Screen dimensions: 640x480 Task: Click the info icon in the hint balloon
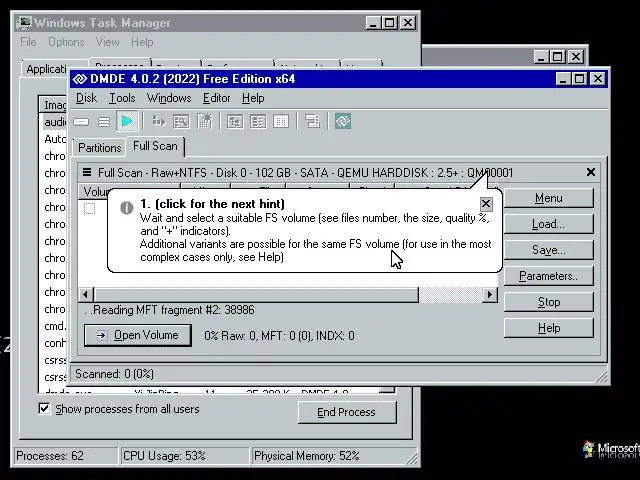click(x=127, y=208)
